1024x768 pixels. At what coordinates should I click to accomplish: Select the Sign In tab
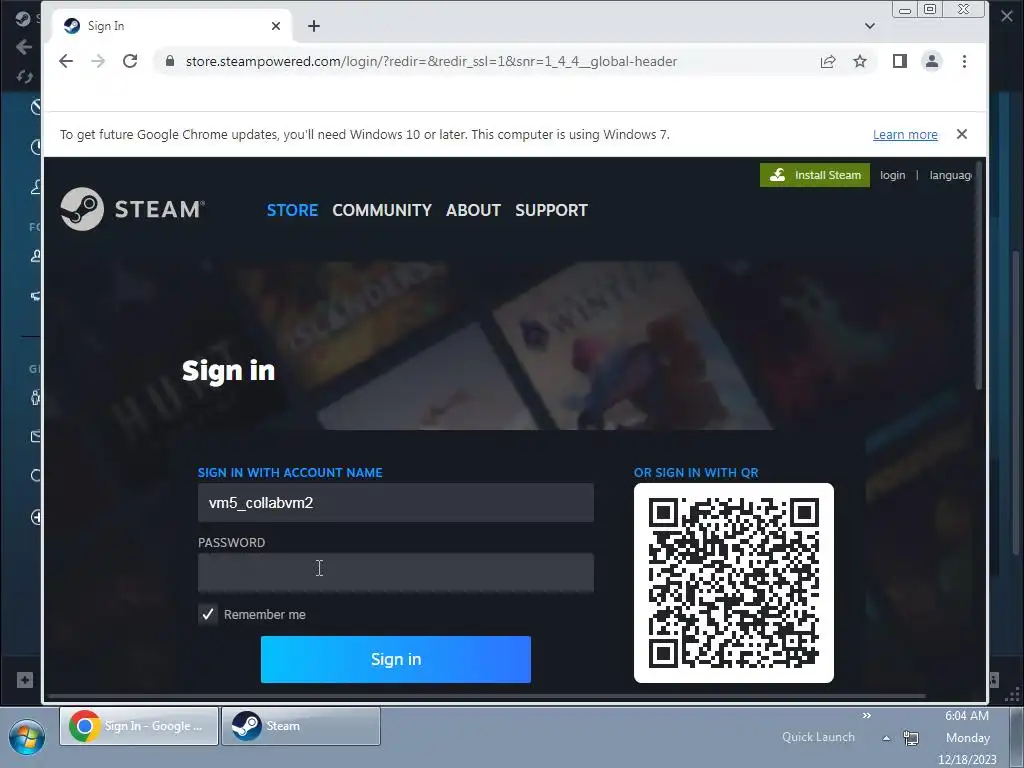pyautogui.click(x=170, y=26)
